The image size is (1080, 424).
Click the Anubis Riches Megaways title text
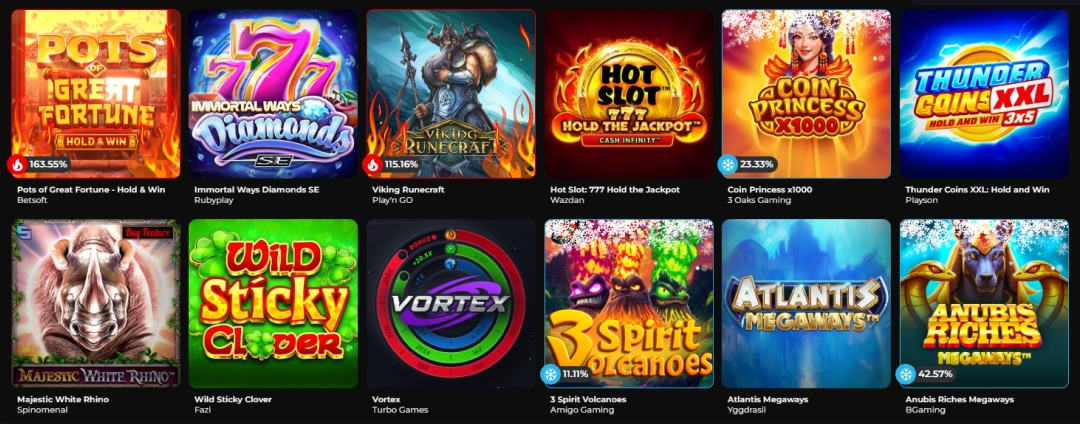[x=959, y=399]
